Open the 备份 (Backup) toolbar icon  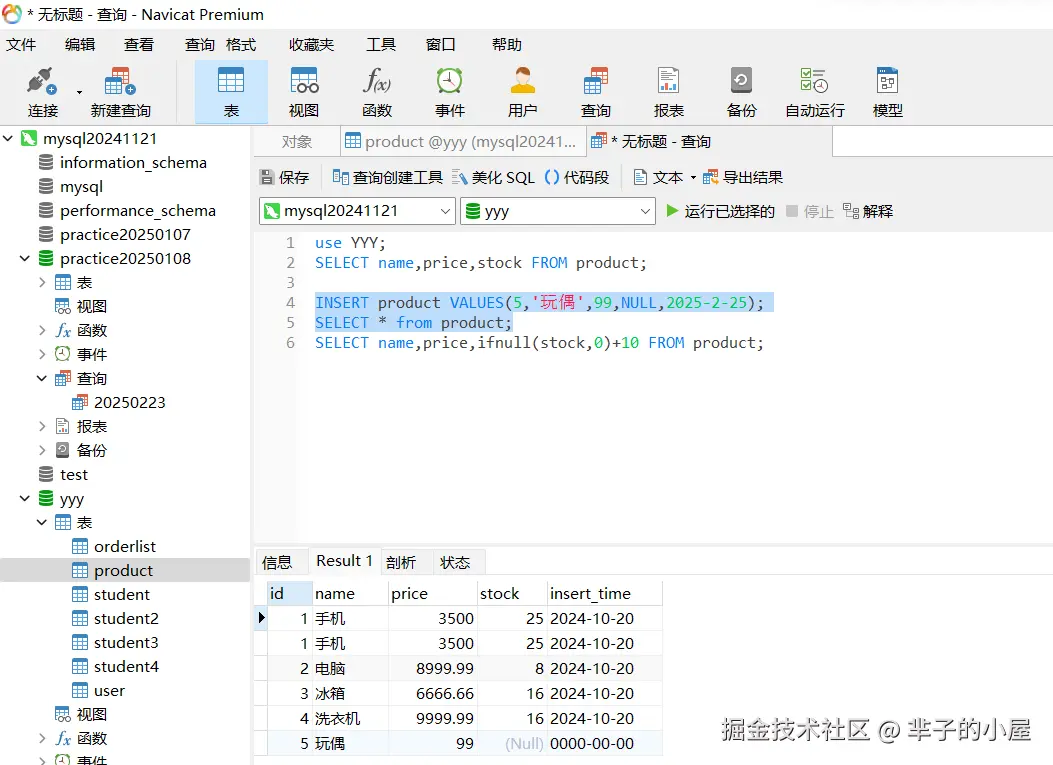(x=741, y=93)
